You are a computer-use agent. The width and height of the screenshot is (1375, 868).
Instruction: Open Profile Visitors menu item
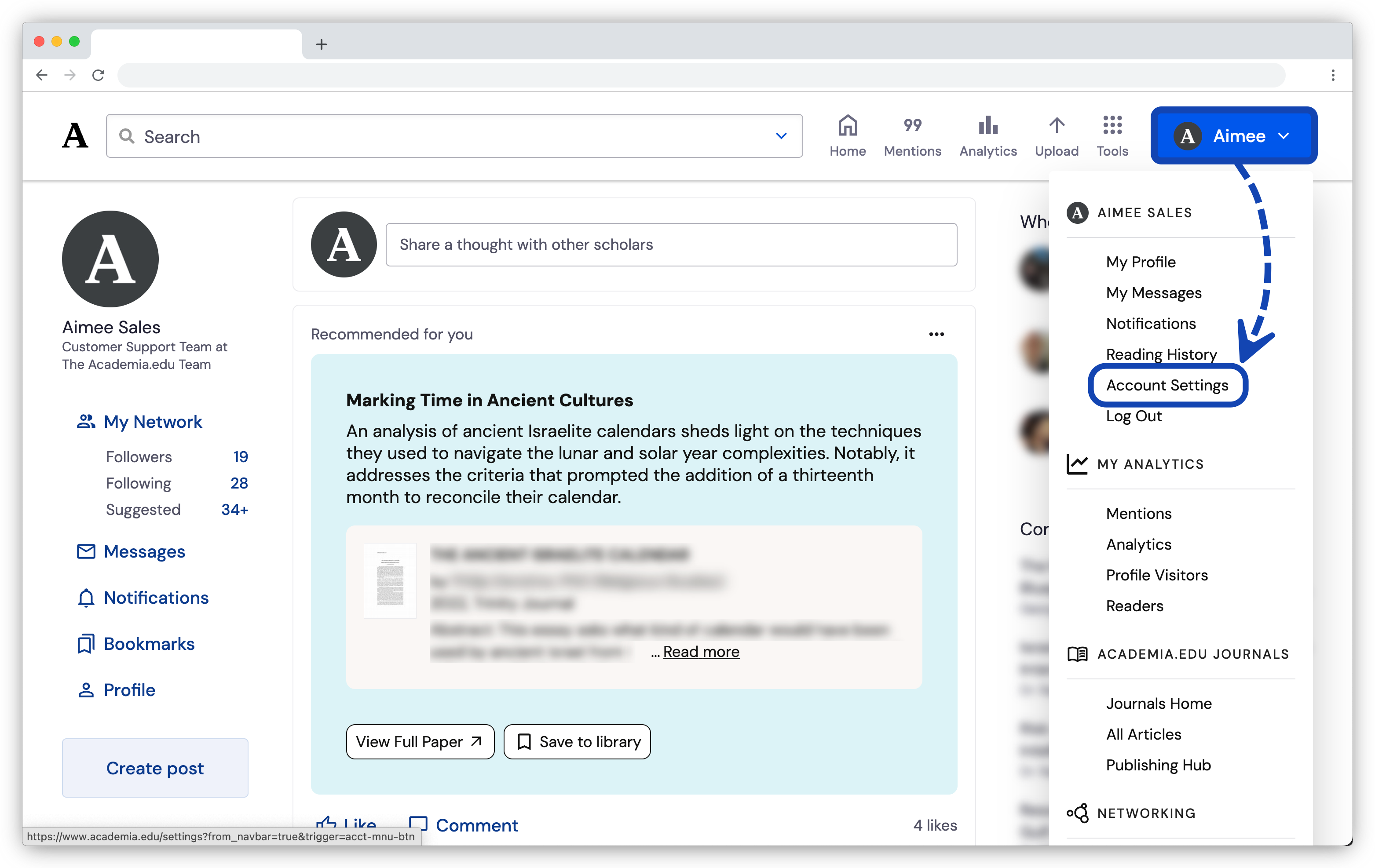[1157, 575]
